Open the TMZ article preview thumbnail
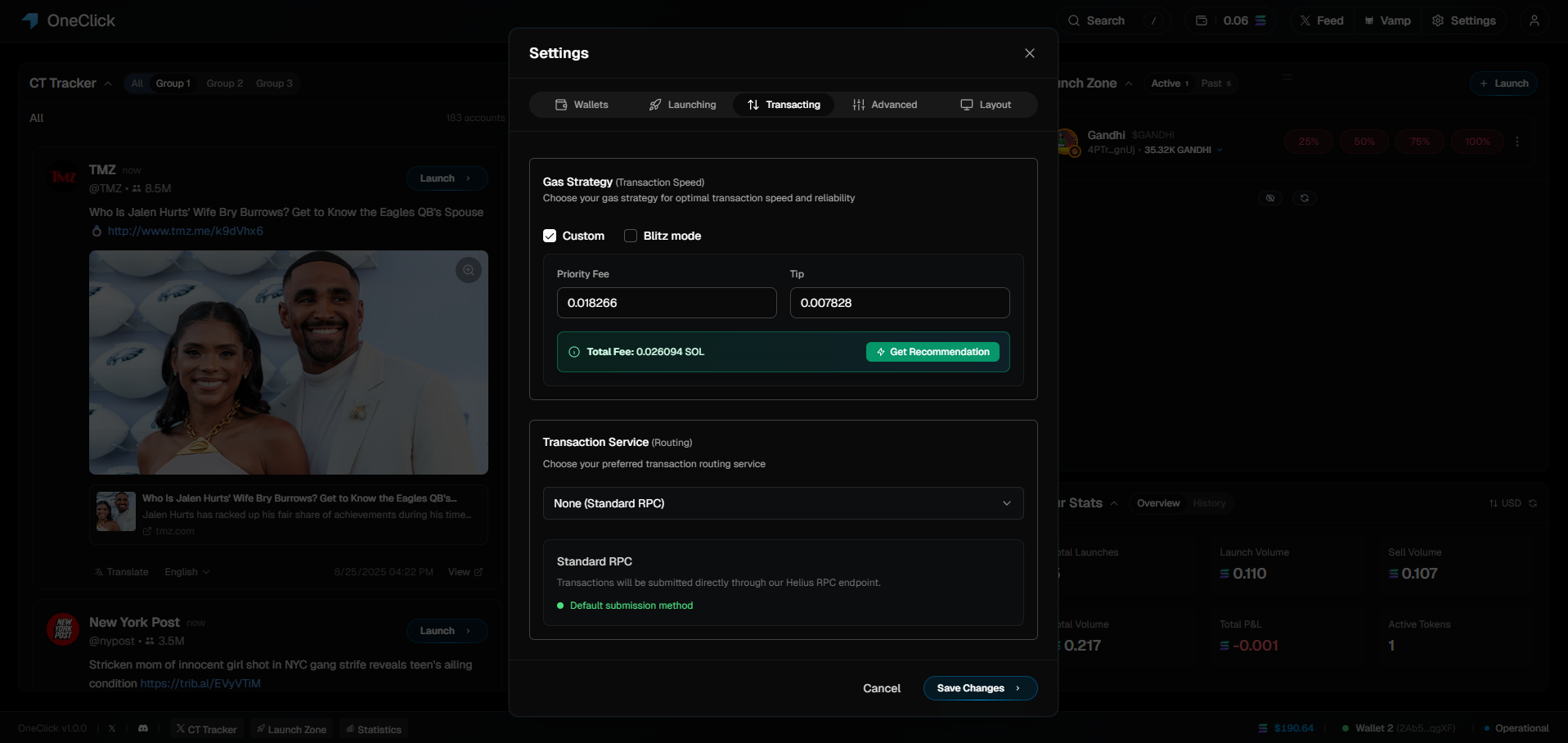1568x743 pixels. point(116,511)
